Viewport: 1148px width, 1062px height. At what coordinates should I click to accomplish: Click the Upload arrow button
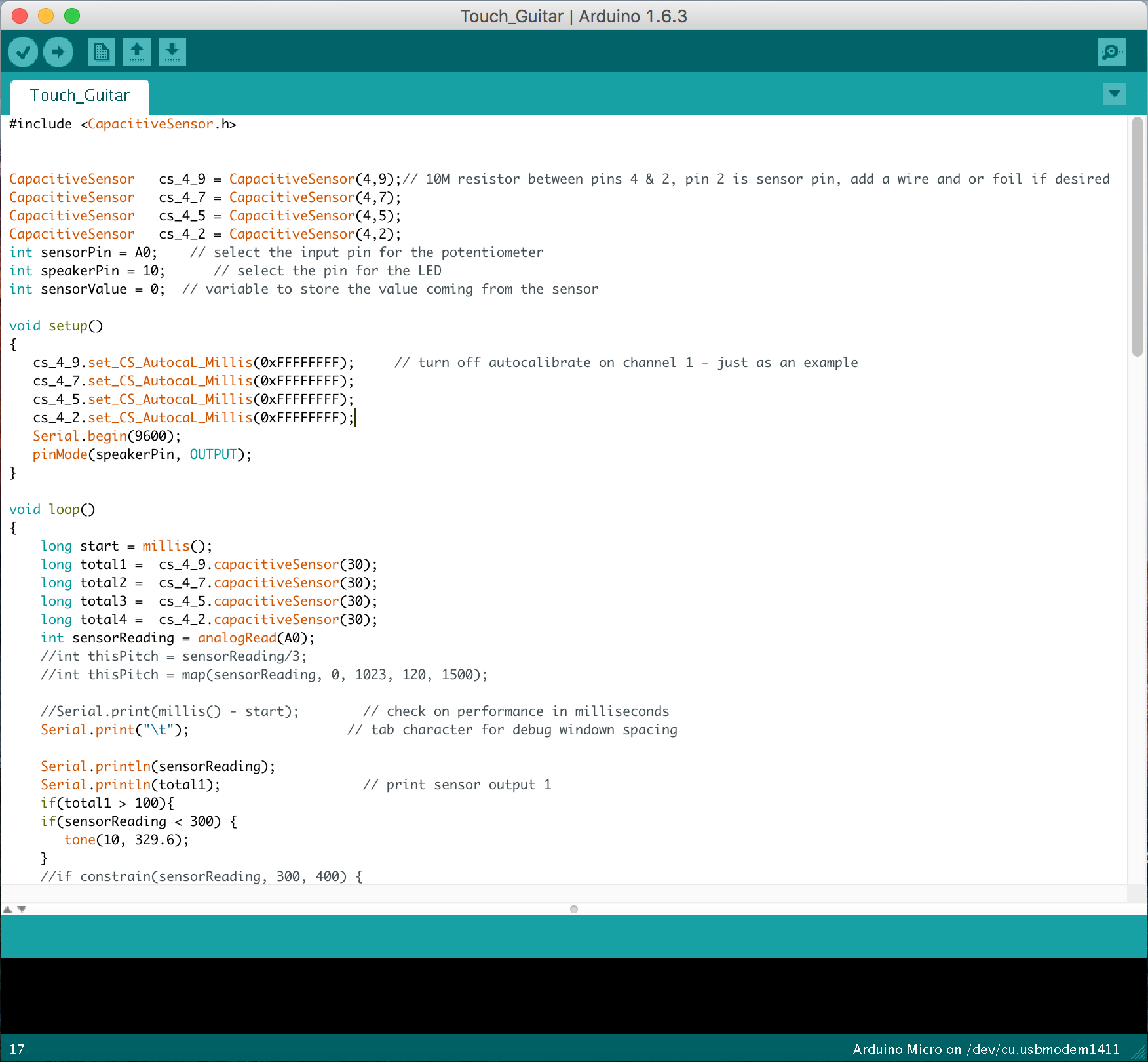[58, 52]
